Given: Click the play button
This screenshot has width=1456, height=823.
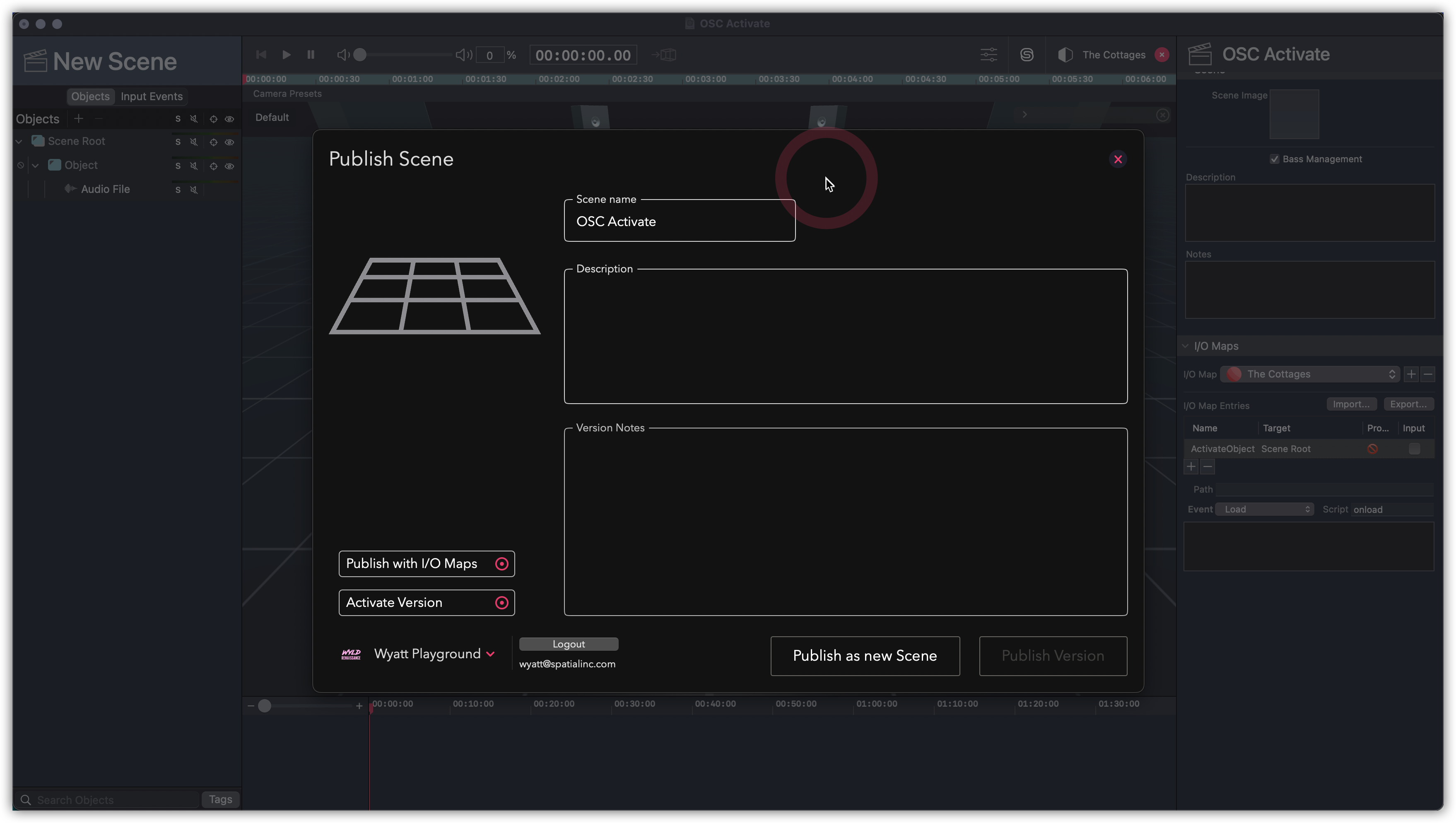Looking at the screenshot, I should (x=286, y=55).
